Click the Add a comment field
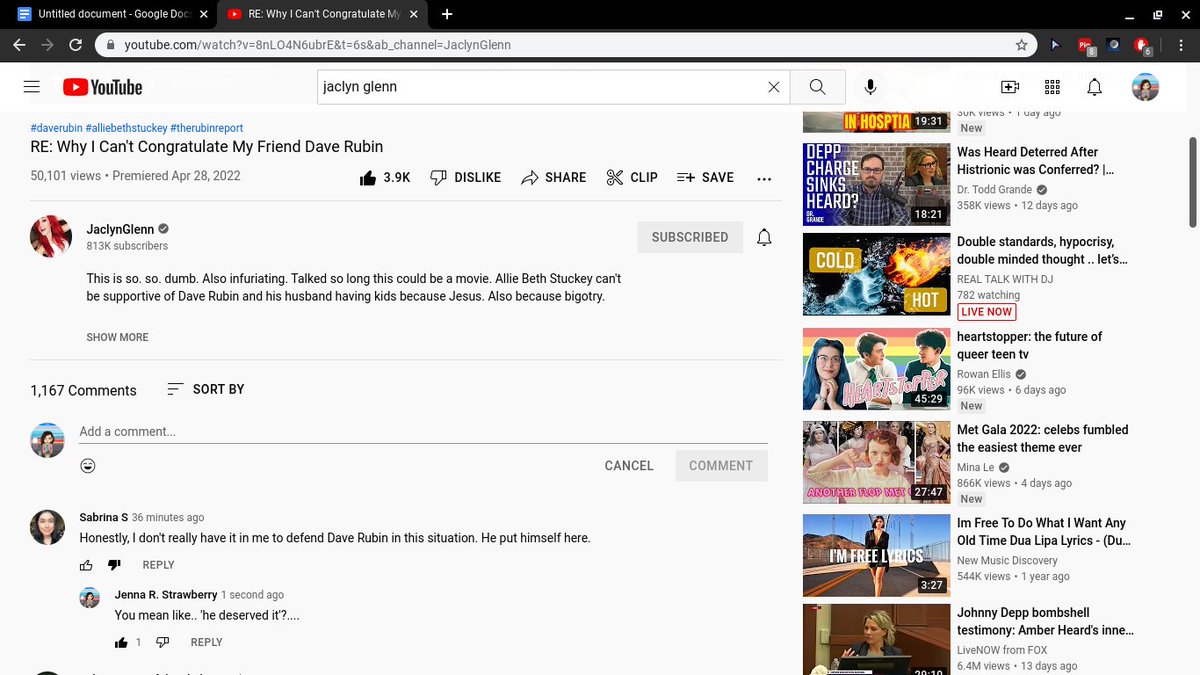 423,432
